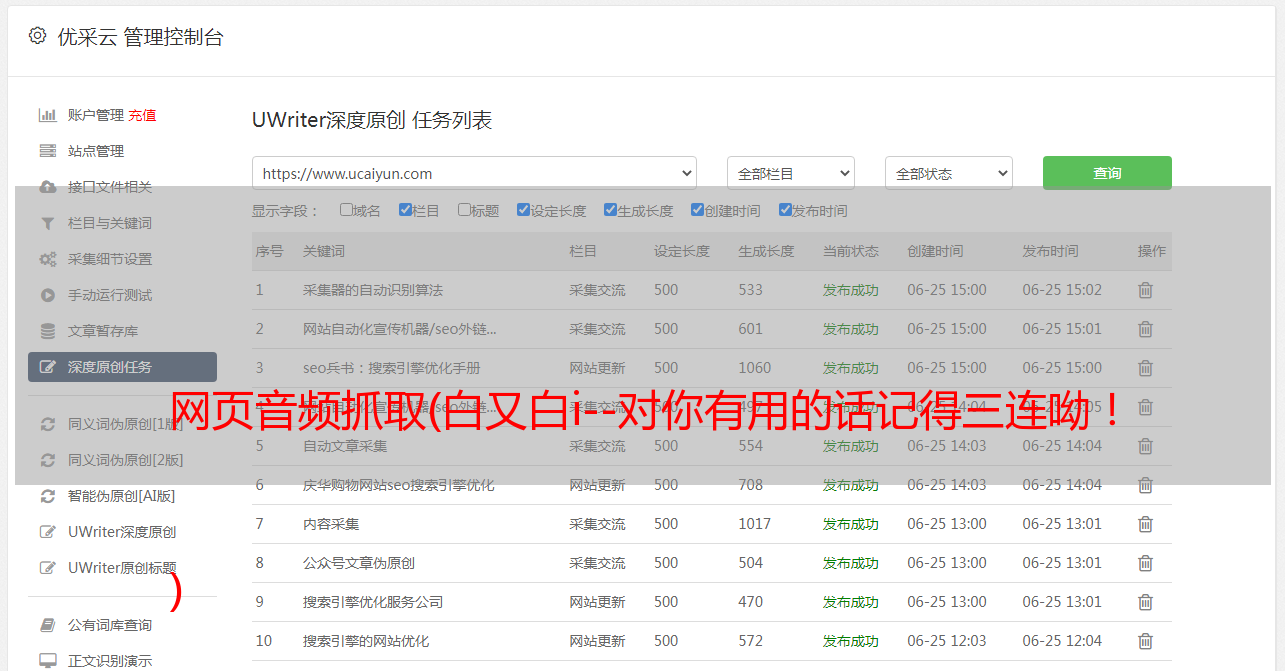This screenshot has height=671, width=1285.
Task: Open 文章暂存库 in sidebar
Action: [103, 331]
